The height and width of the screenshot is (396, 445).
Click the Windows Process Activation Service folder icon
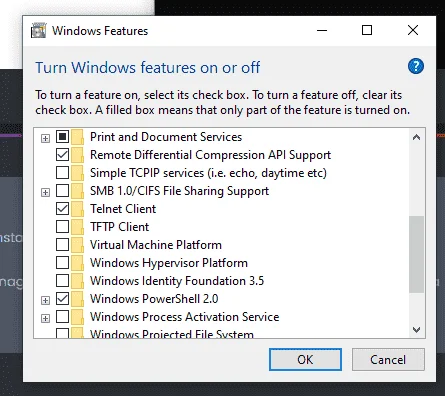click(78, 317)
